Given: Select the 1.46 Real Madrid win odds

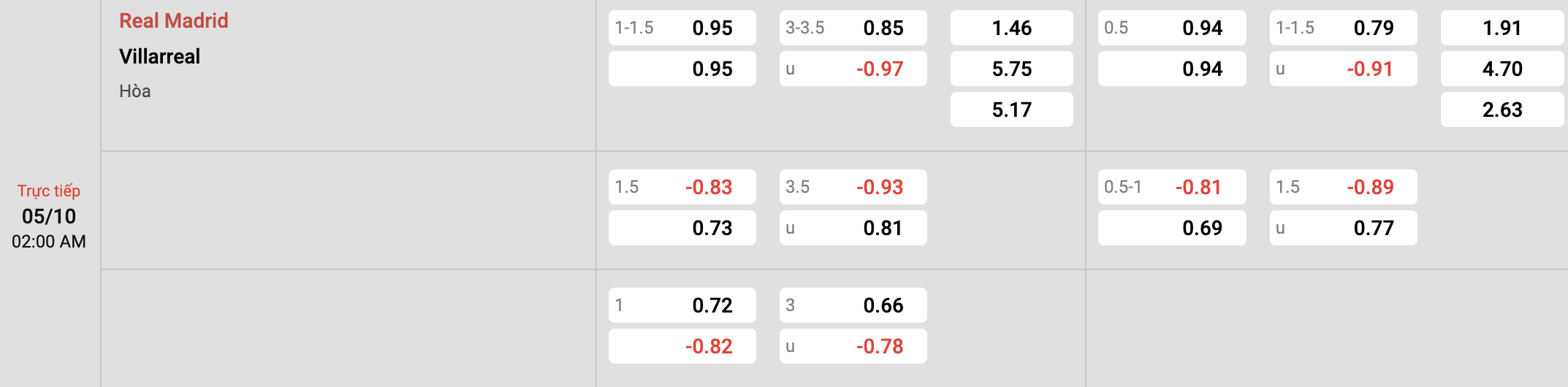Looking at the screenshot, I should [x=1011, y=28].
